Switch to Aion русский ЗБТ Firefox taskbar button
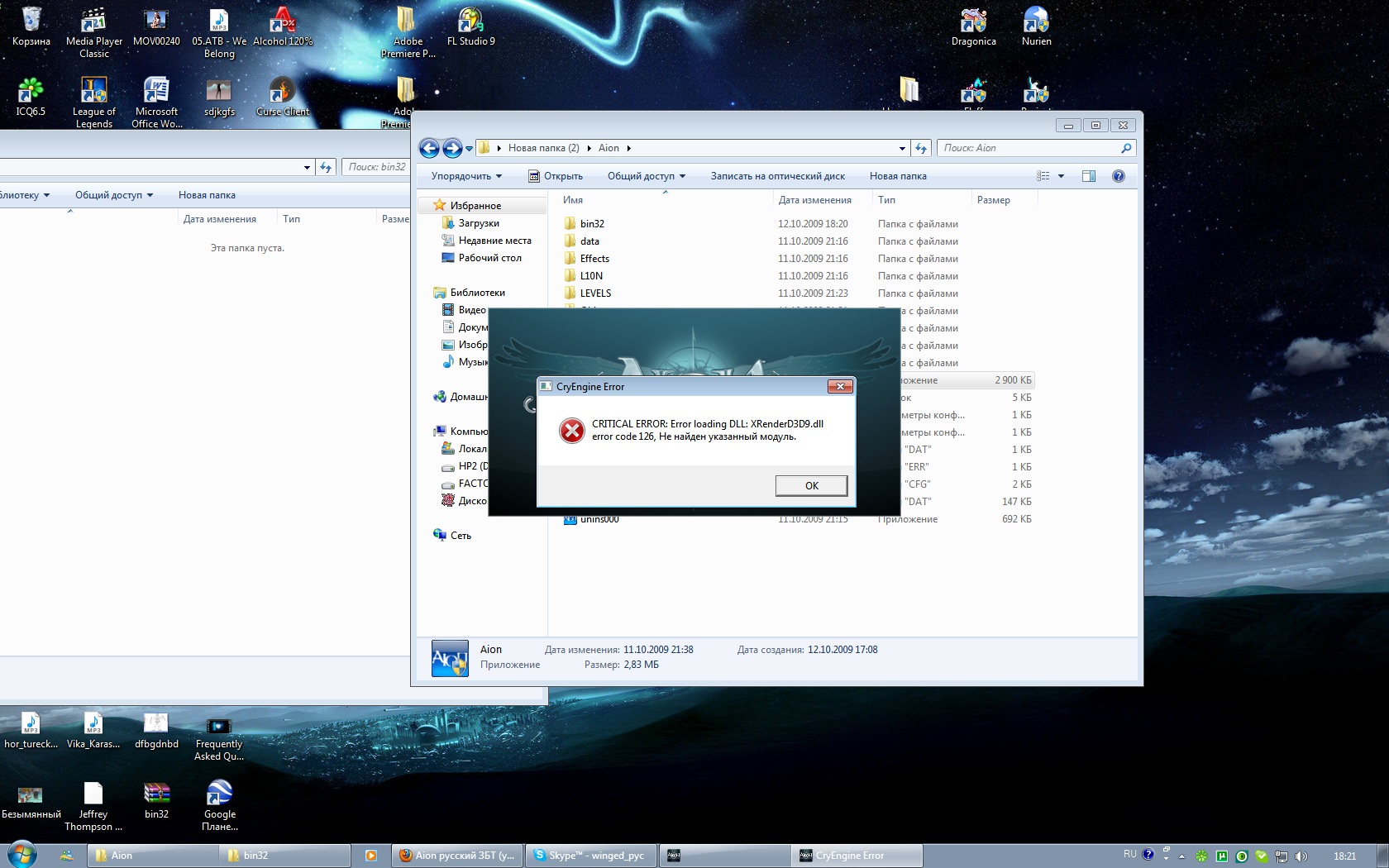1389x868 pixels. (457, 856)
